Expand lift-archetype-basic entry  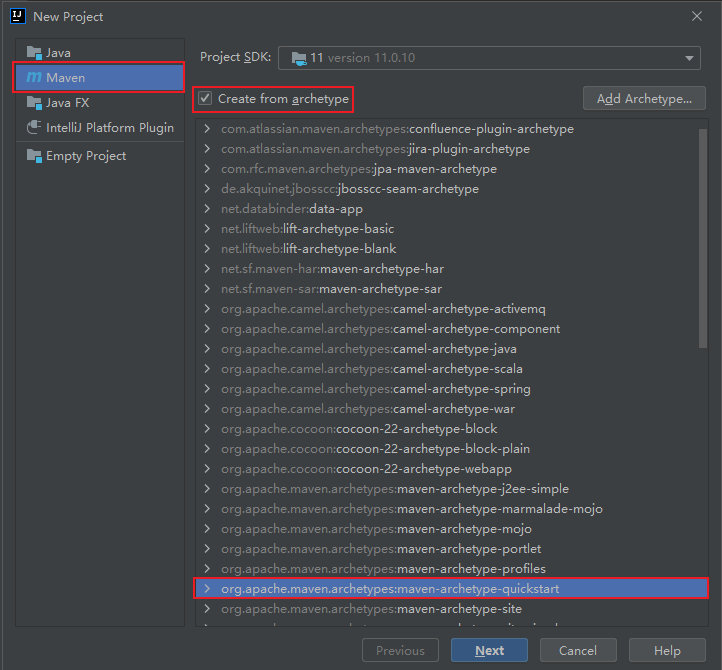click(x=207, y=229)
